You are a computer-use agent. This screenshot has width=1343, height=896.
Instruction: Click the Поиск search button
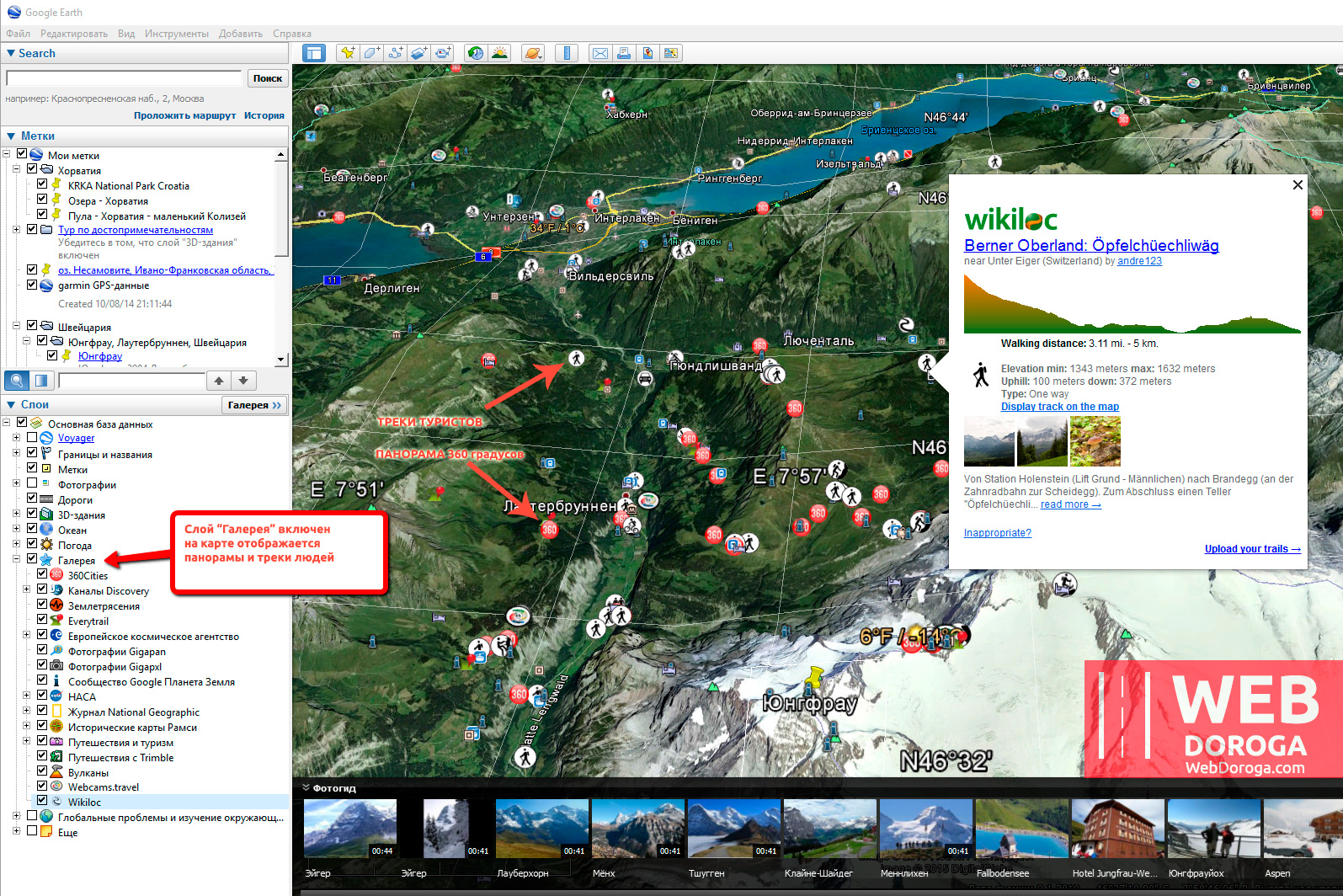pos(268,78)
